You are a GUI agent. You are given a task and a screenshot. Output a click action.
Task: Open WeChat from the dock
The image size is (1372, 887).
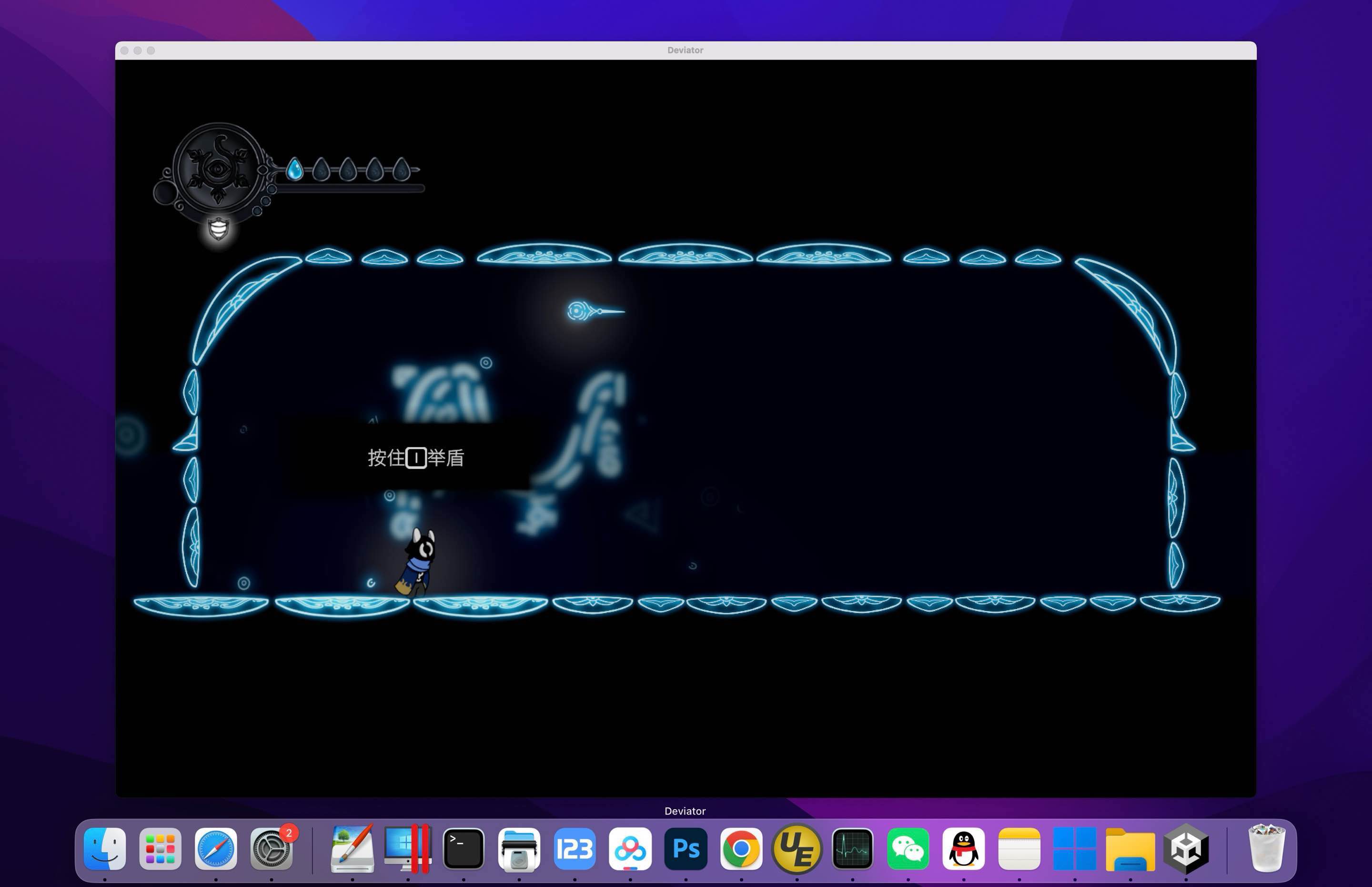click(908, 848)
